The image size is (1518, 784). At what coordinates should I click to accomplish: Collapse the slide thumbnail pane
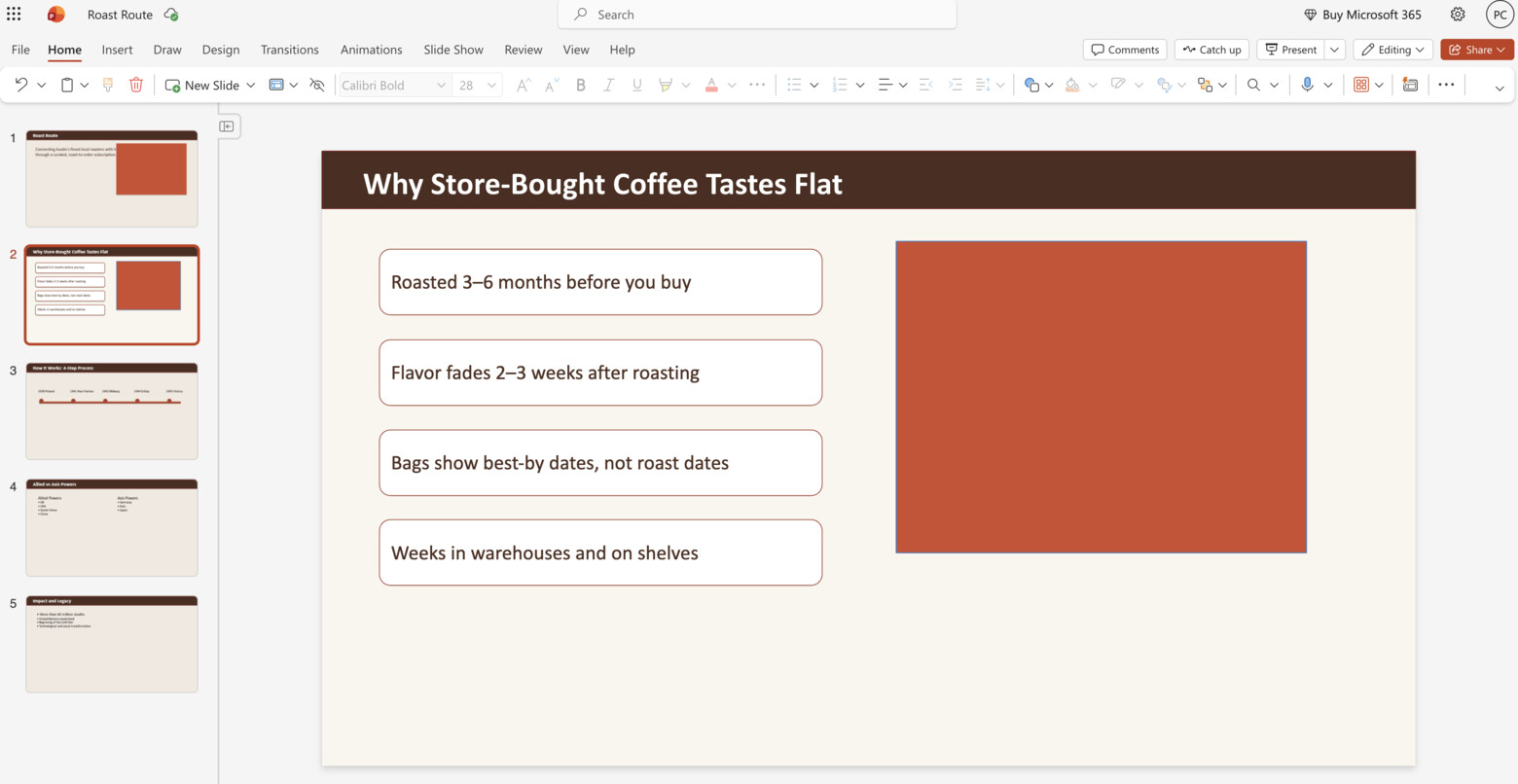pos(227,126)
